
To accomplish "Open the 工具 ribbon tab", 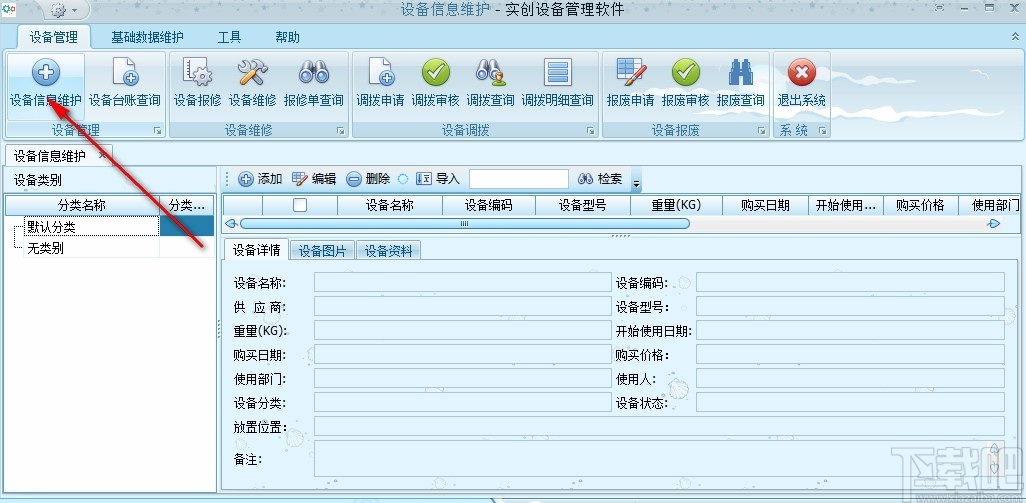I will pyautogui.click(x=230, y=37).
